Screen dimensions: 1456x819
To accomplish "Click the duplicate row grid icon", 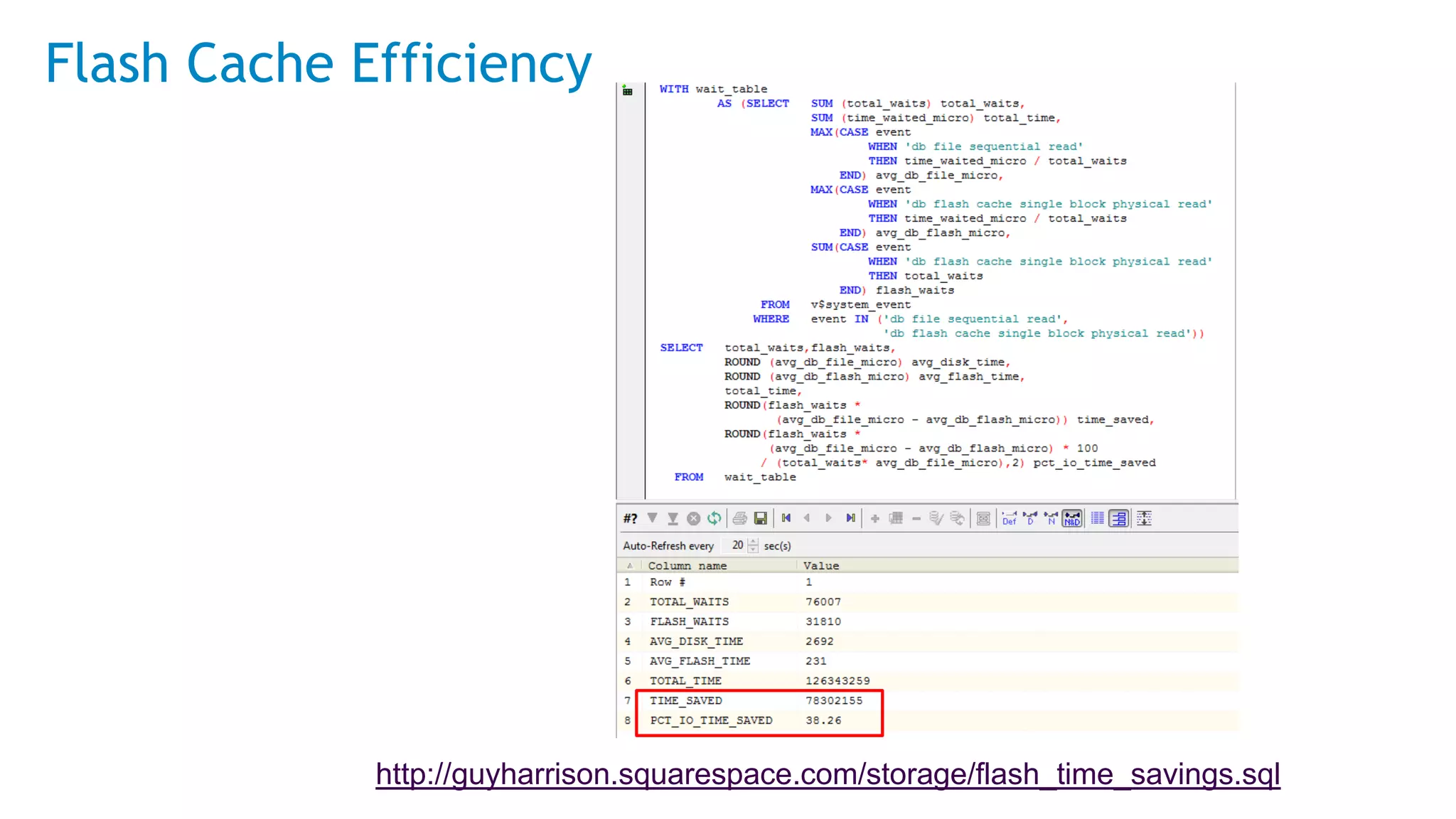I will pos(896,518).
